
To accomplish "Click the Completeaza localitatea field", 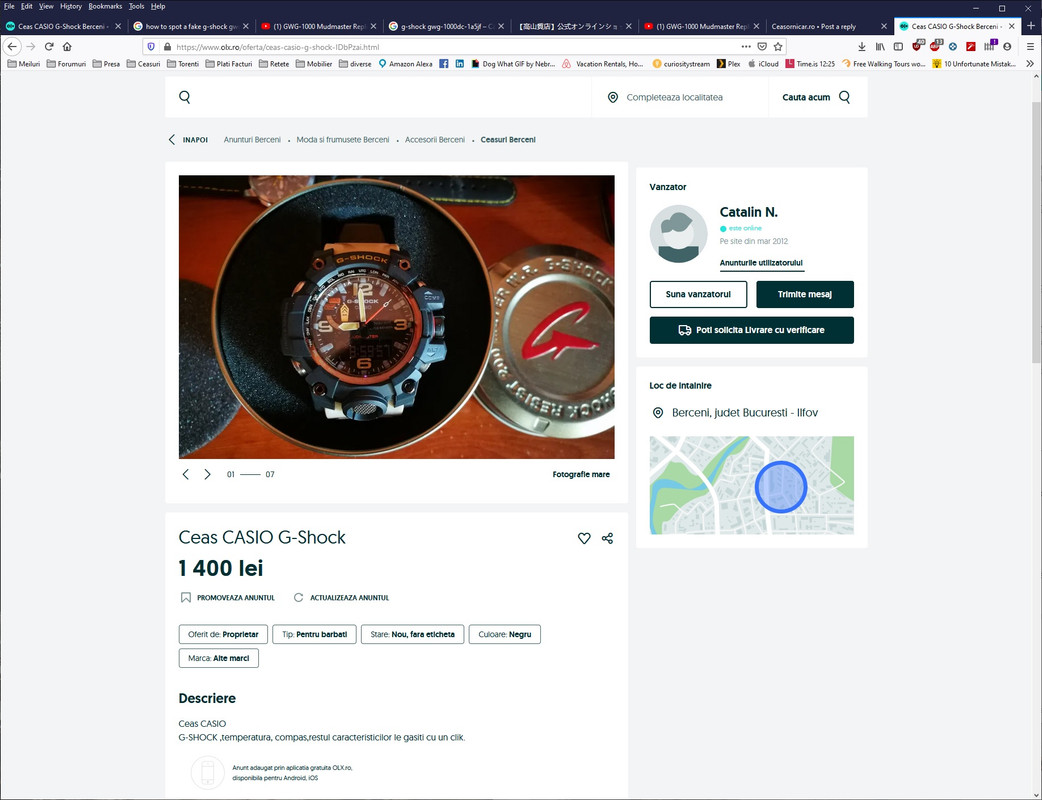I will [x=679, y=97].
